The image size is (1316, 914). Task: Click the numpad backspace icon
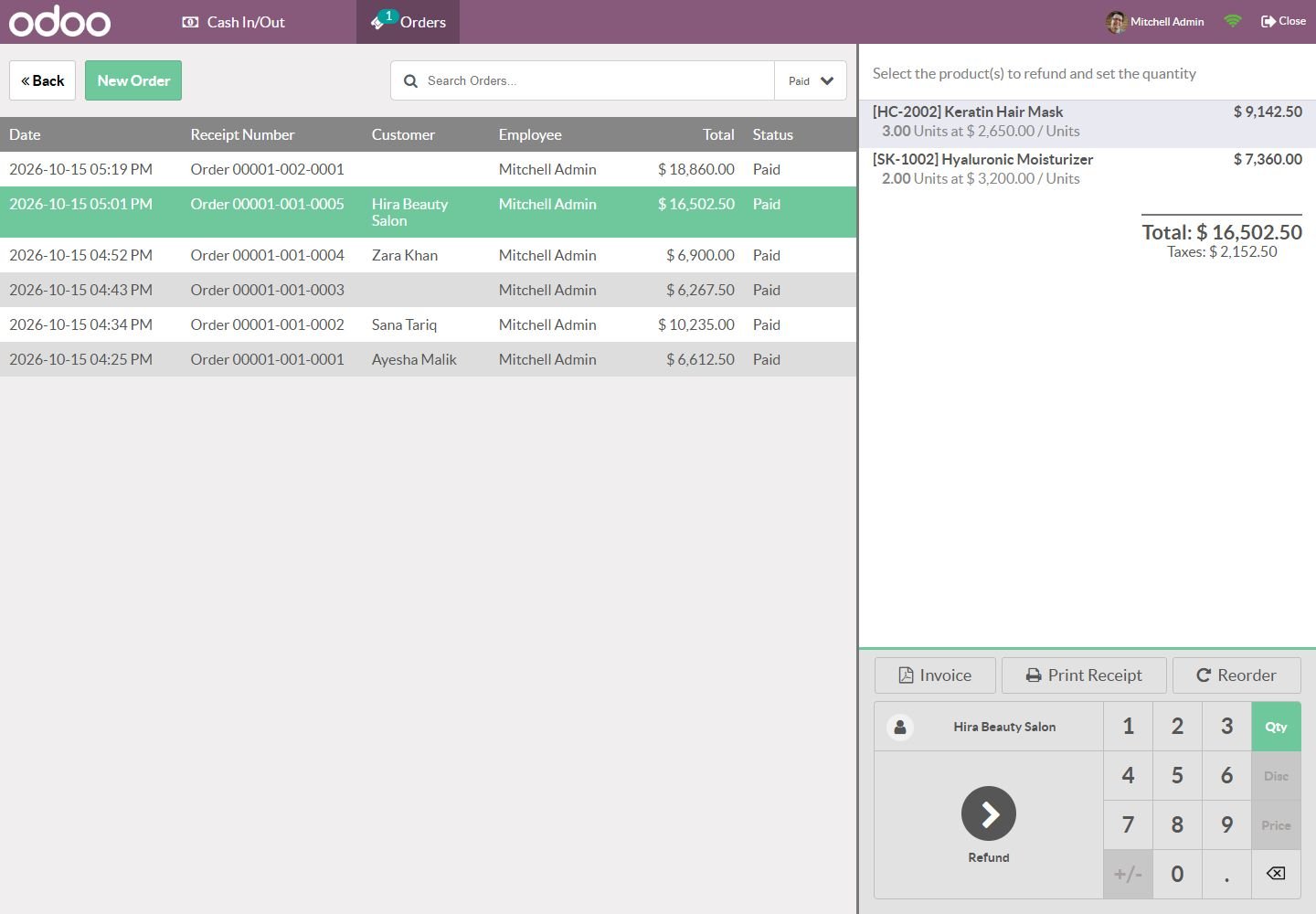[1276, 874]
